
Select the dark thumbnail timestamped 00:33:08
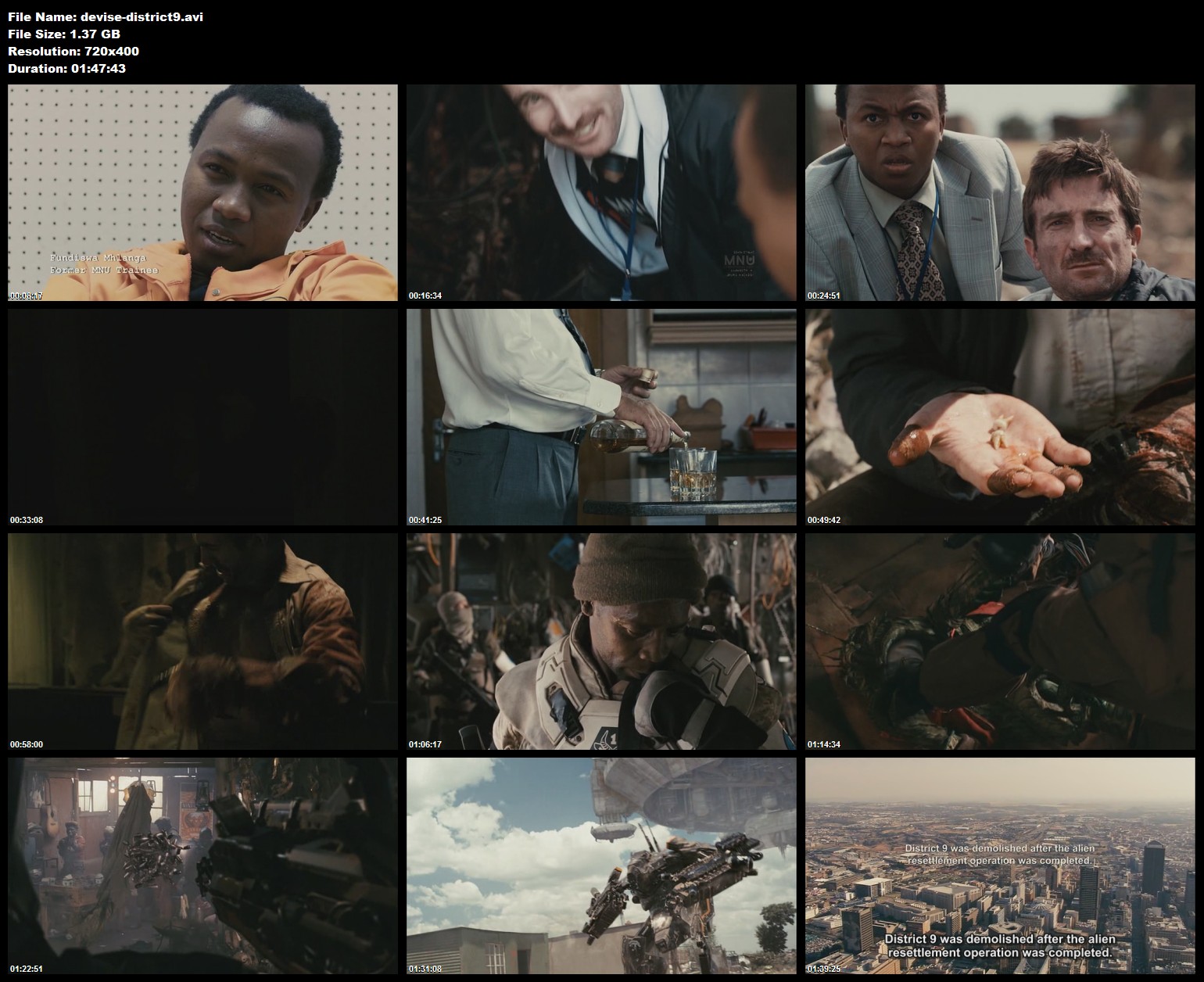(202, 418)
